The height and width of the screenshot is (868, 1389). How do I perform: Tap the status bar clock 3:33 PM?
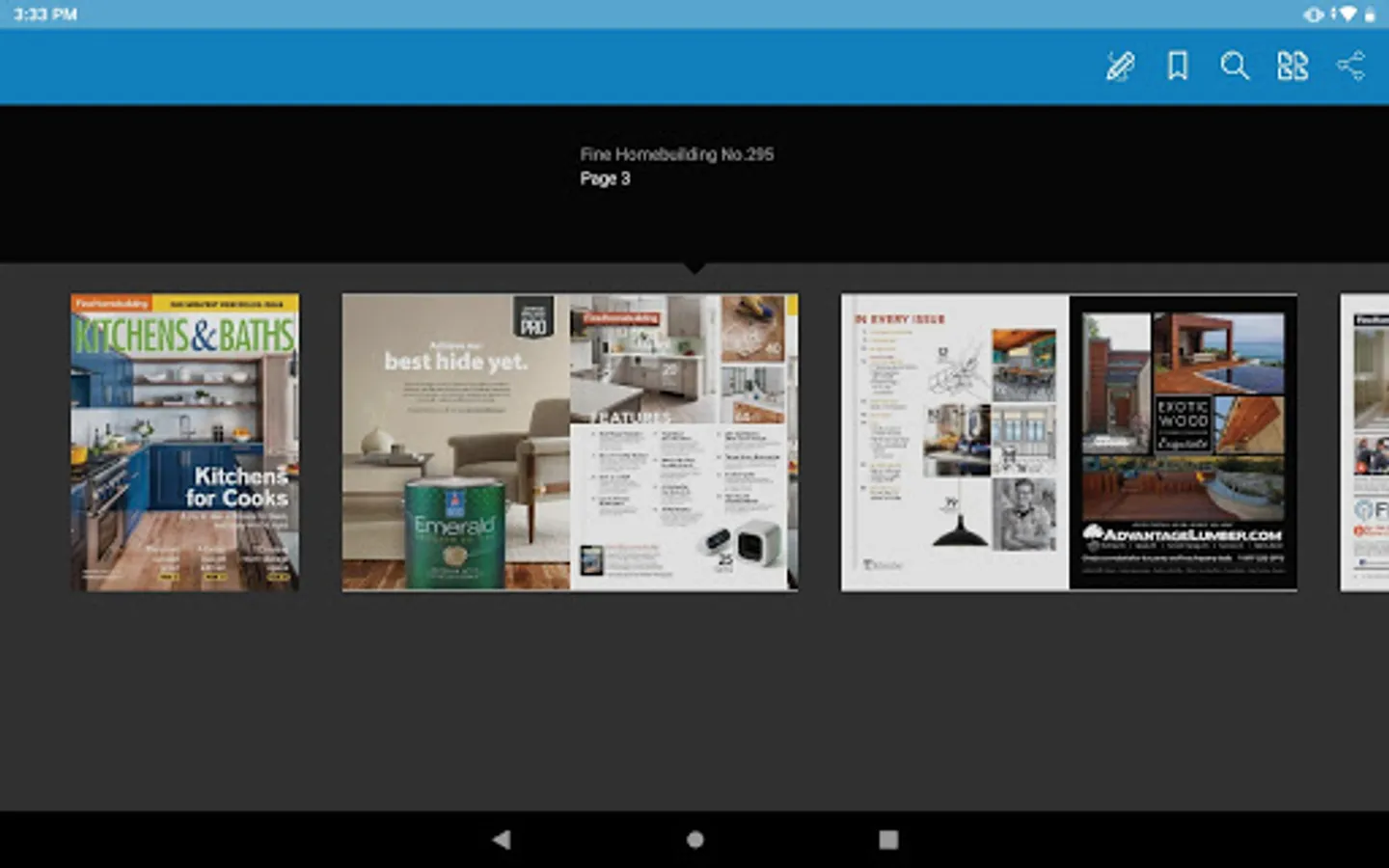pyautogui.click(x=45, y=14)
